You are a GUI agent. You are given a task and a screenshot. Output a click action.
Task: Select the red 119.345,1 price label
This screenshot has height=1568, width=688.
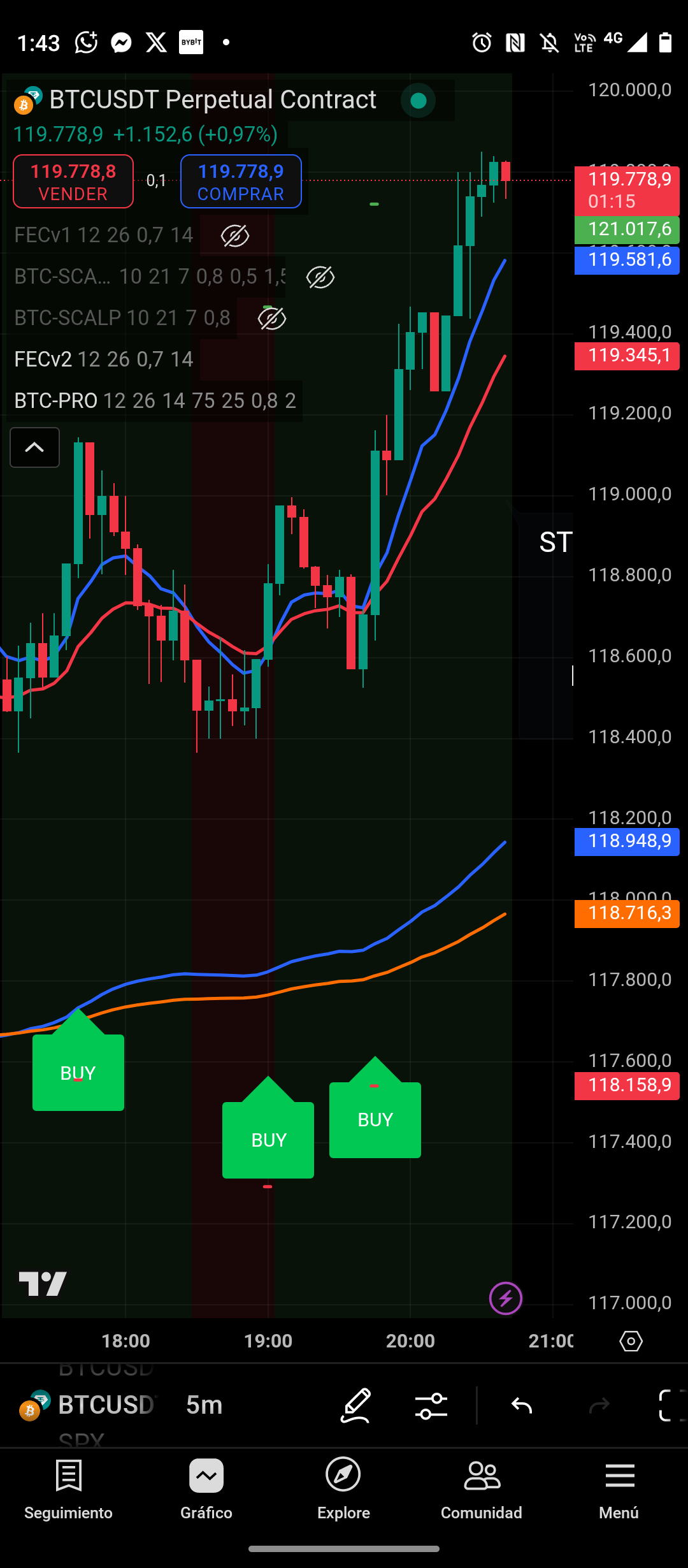[627, 356]
